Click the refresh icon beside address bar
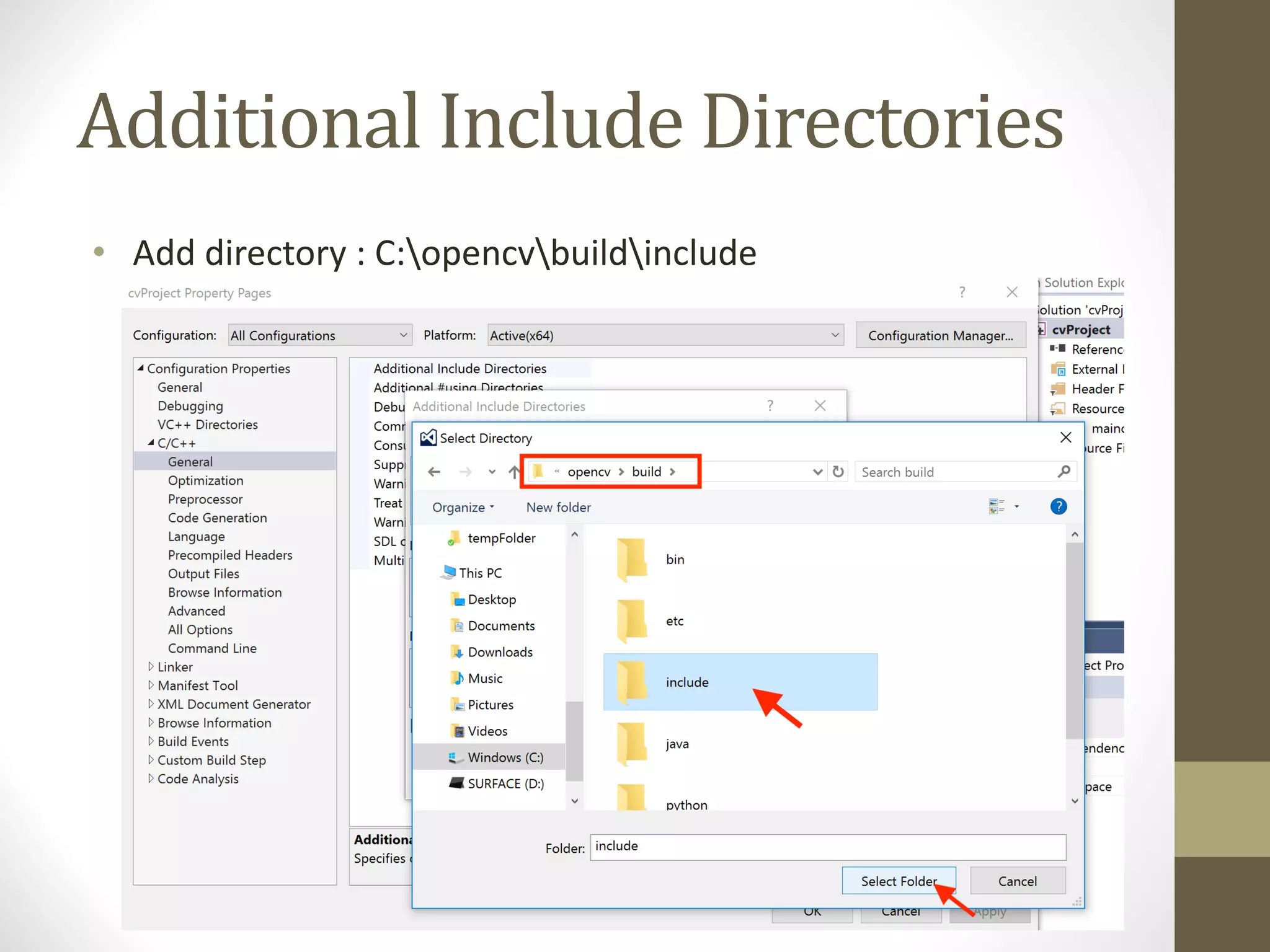Viewport: 1270px width, 952px height. [838, 472]
